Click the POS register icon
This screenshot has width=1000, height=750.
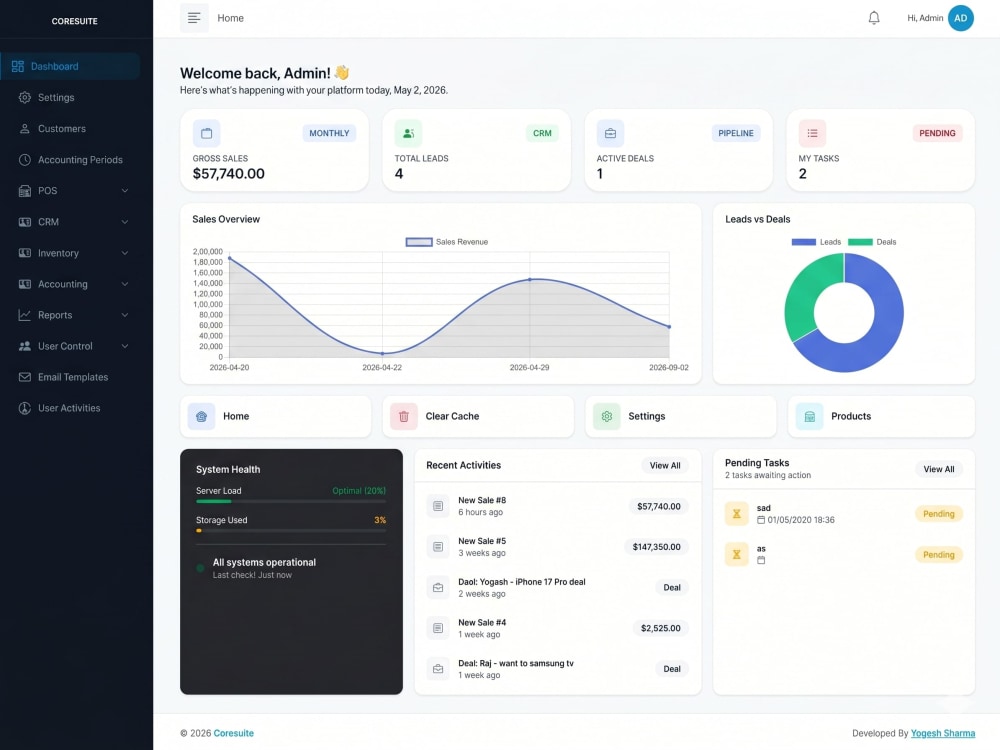coord(25,191)
